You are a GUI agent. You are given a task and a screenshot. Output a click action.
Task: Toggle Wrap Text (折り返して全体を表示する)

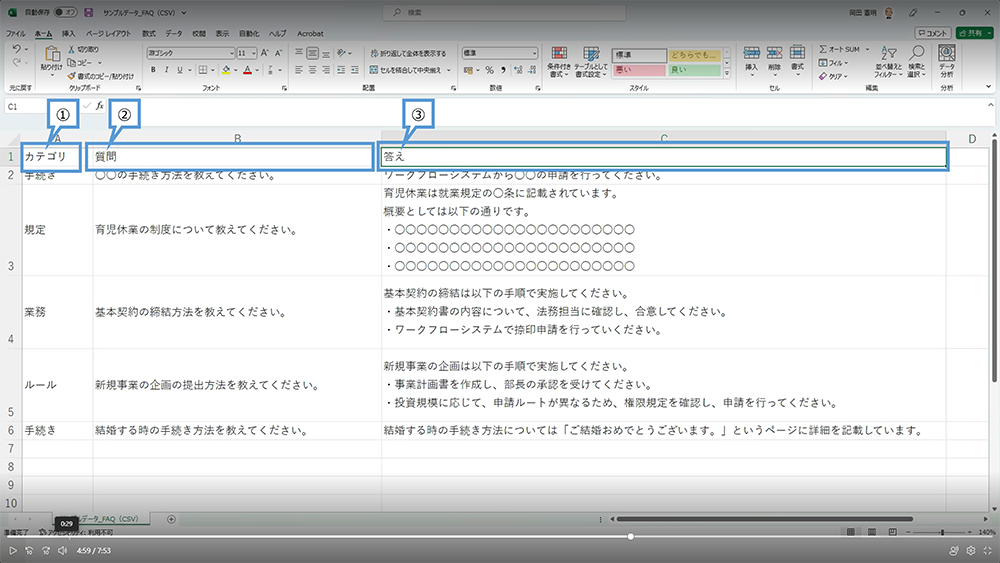(x=409, y=54)
